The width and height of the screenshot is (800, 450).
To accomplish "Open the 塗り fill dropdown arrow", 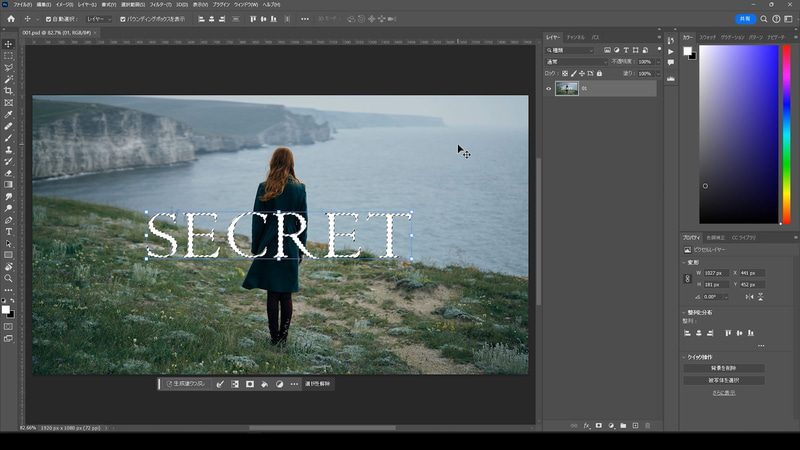I will [658, 73].
